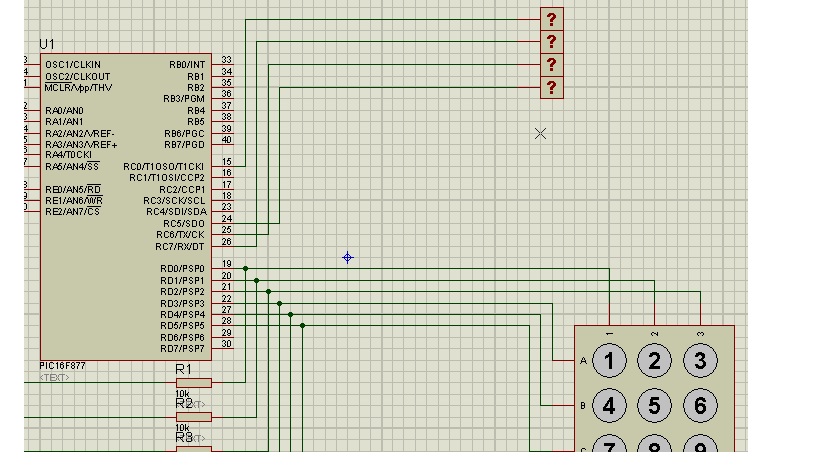Click the OSC1/CLKIN pin label
Image resolution: width=819 pixels, height=466 pixels.
point(73,65)
